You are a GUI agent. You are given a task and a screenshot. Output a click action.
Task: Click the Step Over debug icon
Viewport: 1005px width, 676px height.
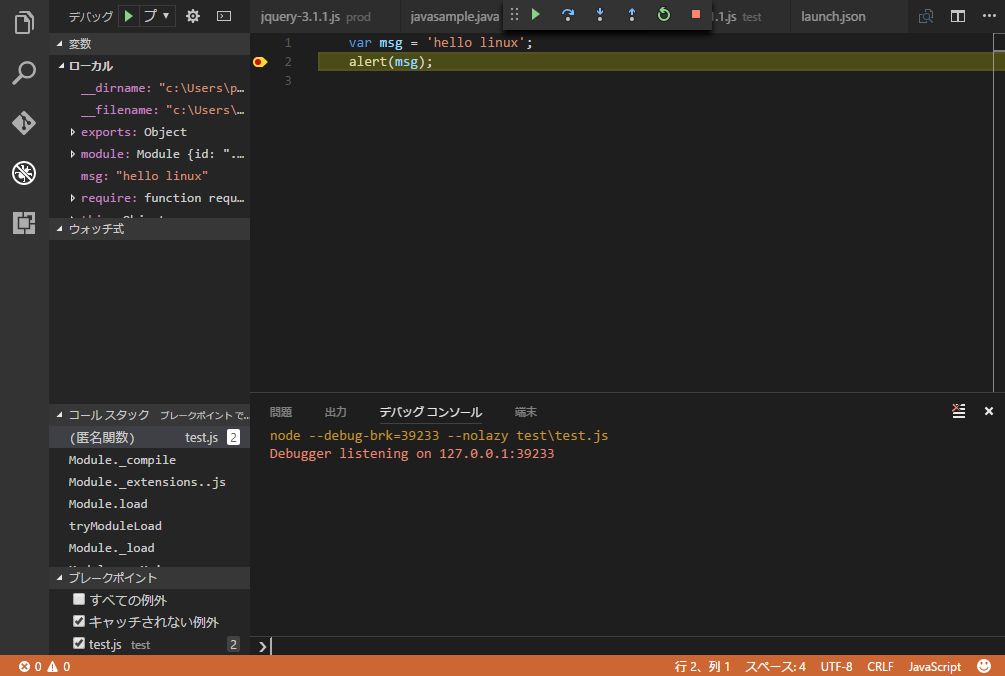point(568,15)
